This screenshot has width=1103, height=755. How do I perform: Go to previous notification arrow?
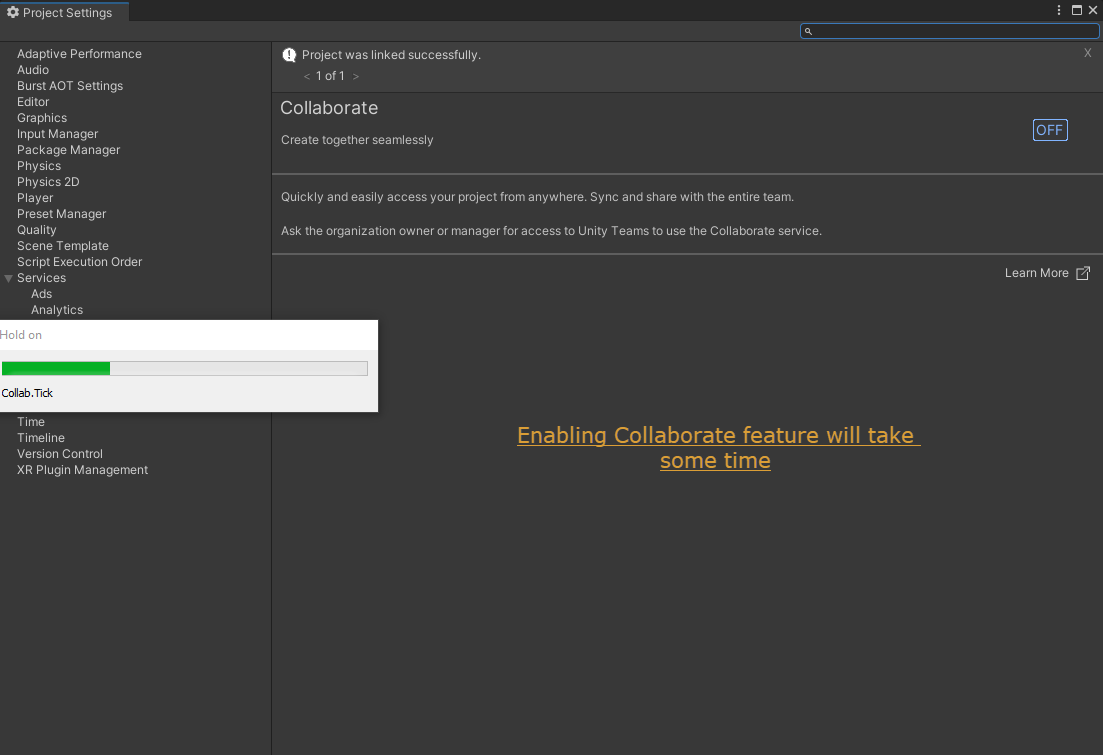pos(307,76)
